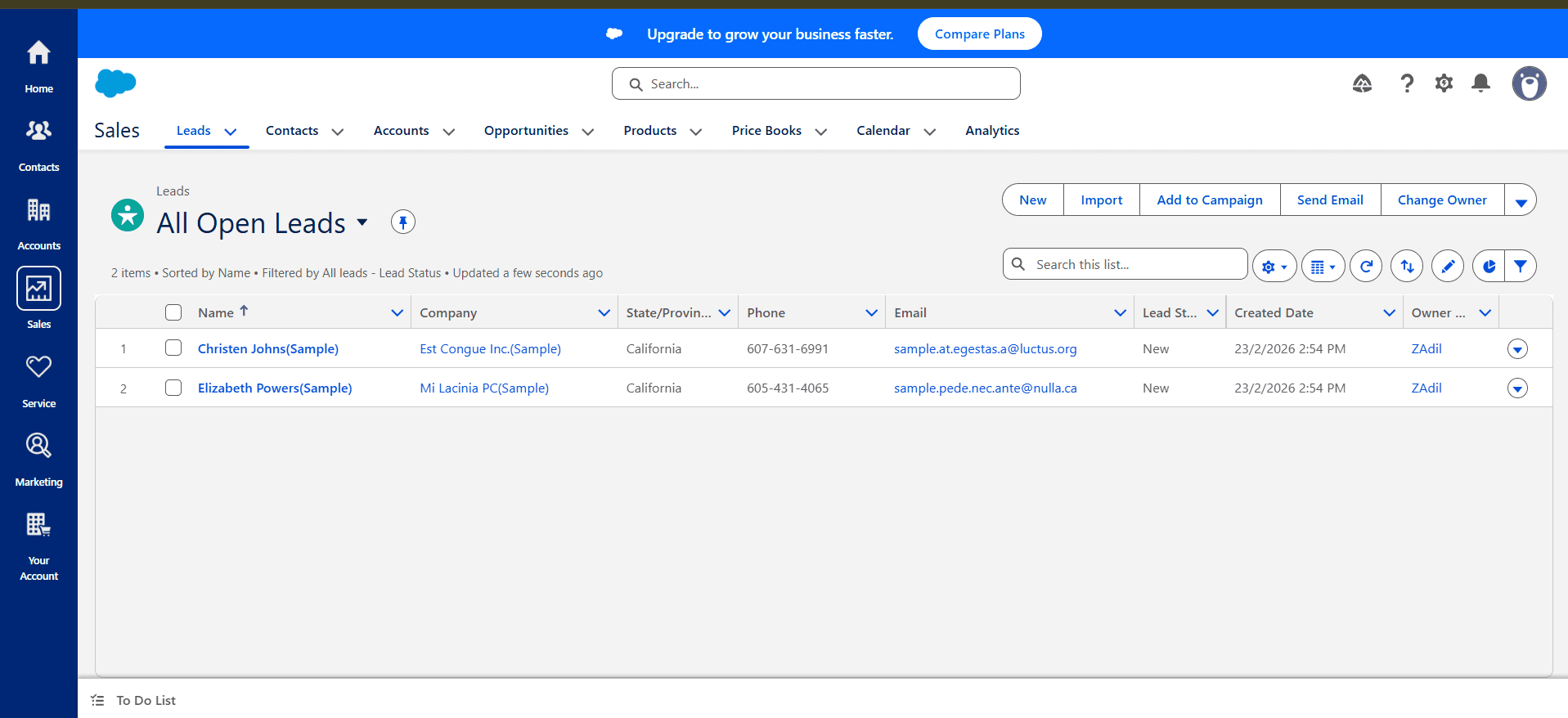Switch to the Calendar tab
The width and height of the screenshot is (1568, 718).
(x=883, y=131)
